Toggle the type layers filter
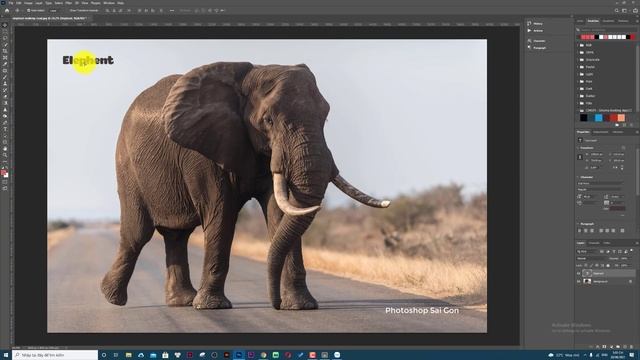Viewport: 640px width, 360px height. [x=614, y=251]
